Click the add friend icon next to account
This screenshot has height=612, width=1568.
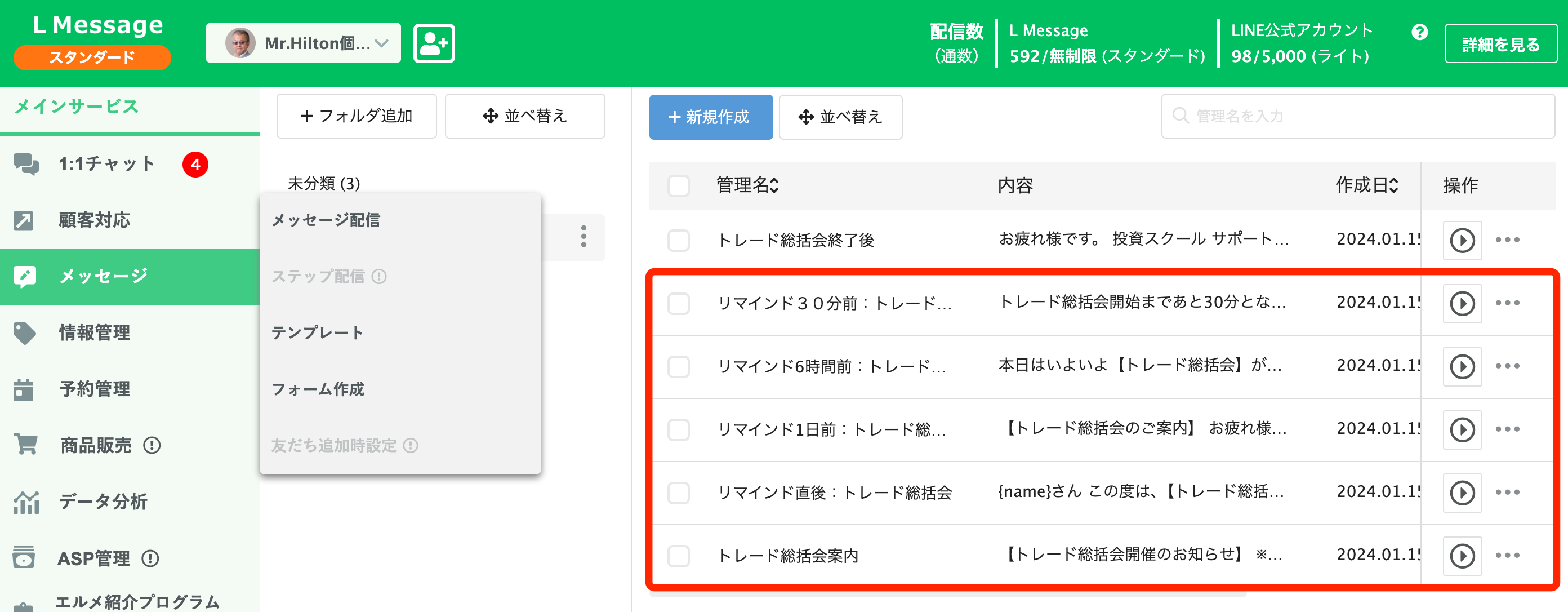(433, 43)
